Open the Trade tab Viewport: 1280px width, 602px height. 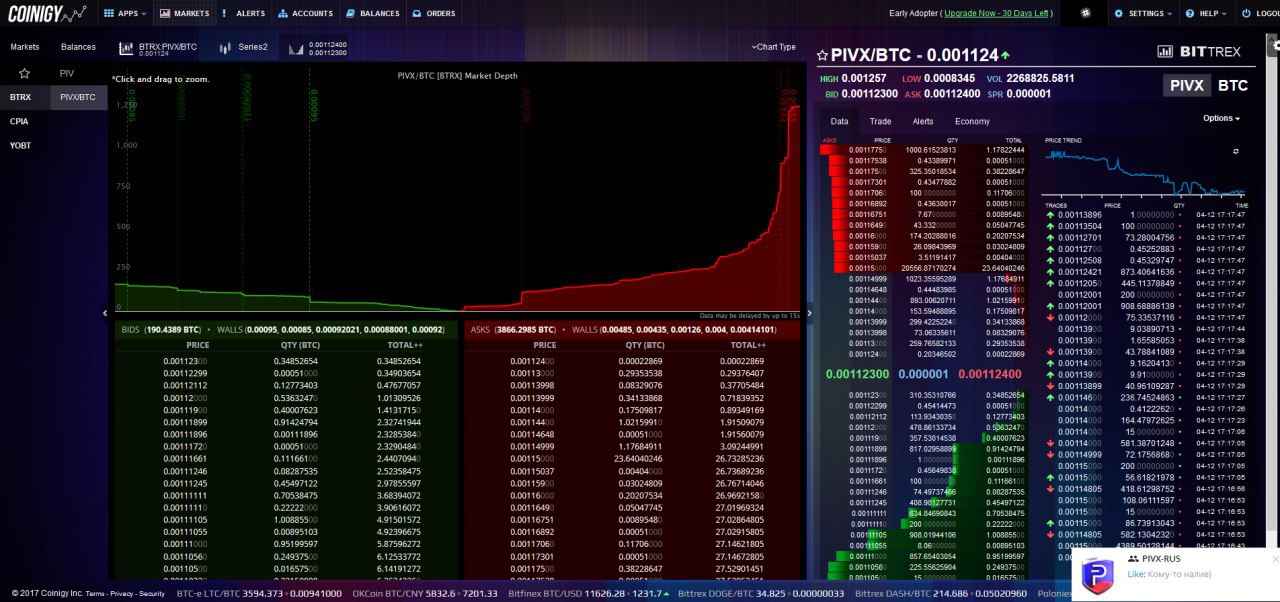[880, 121]
